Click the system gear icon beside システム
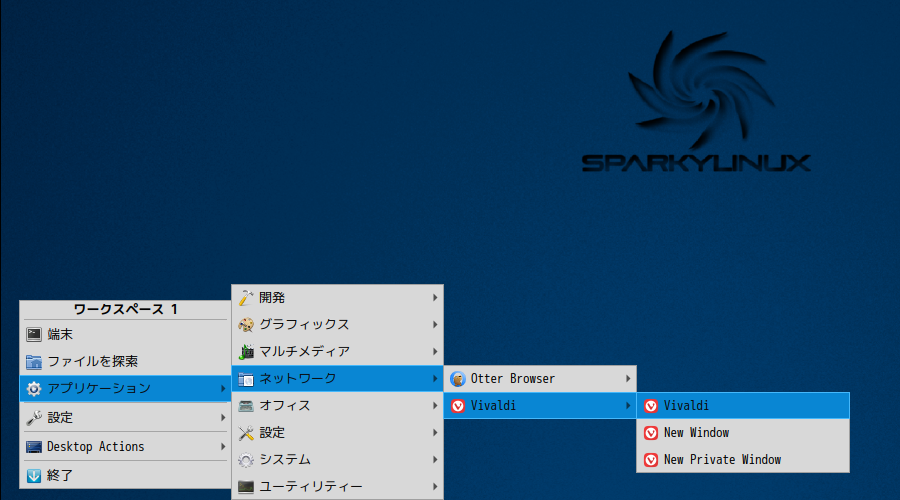Screen dimensions: 900x500 [x=246, y=460]
